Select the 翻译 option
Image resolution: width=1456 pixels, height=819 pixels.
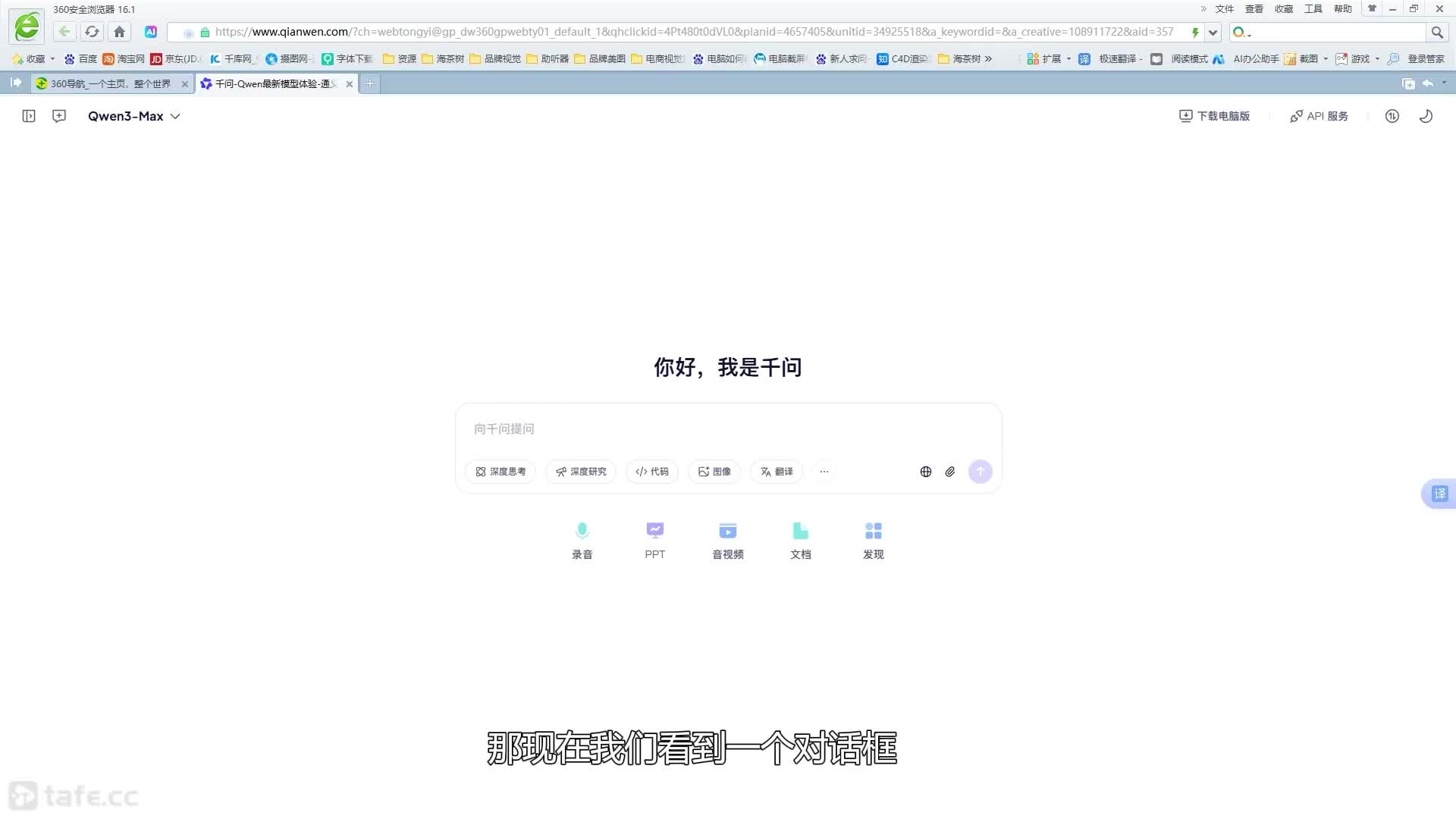pyautogui.click(x=777, y=472)
